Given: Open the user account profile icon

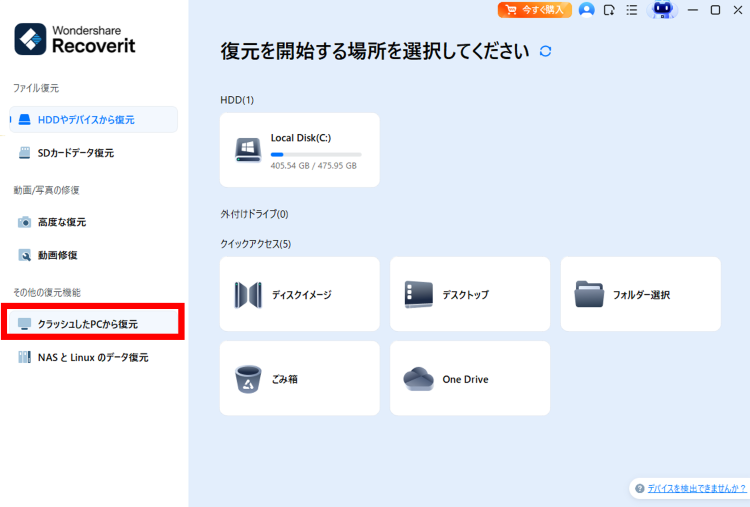Looking at the screenshot, I should (586, 10).
